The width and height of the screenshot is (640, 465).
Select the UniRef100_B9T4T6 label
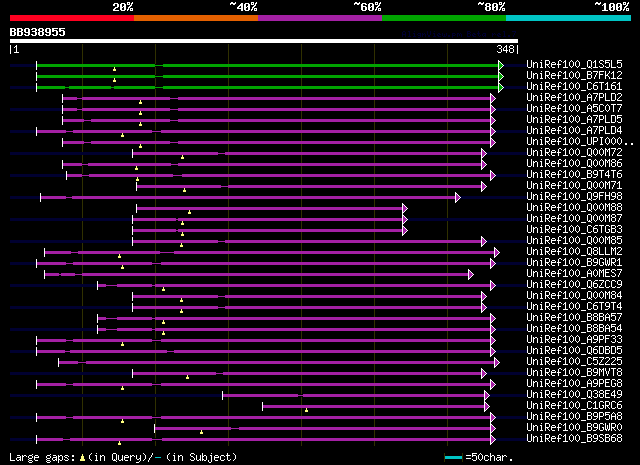point(574,174)
